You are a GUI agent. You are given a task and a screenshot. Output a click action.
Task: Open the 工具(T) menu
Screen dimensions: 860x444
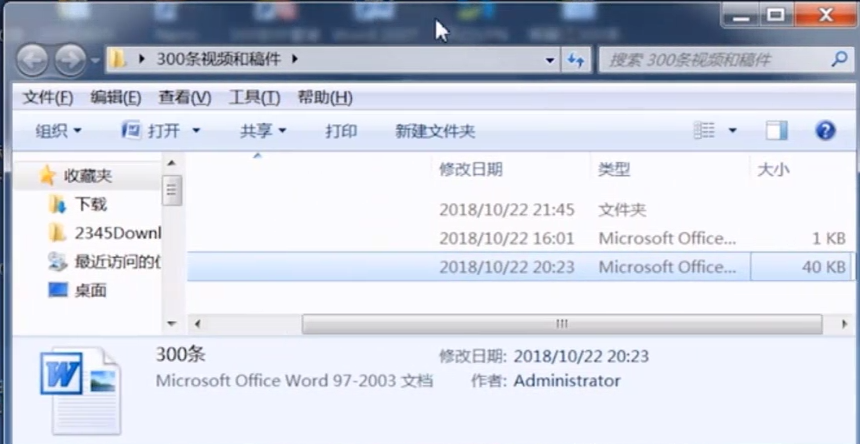[254, 98]
